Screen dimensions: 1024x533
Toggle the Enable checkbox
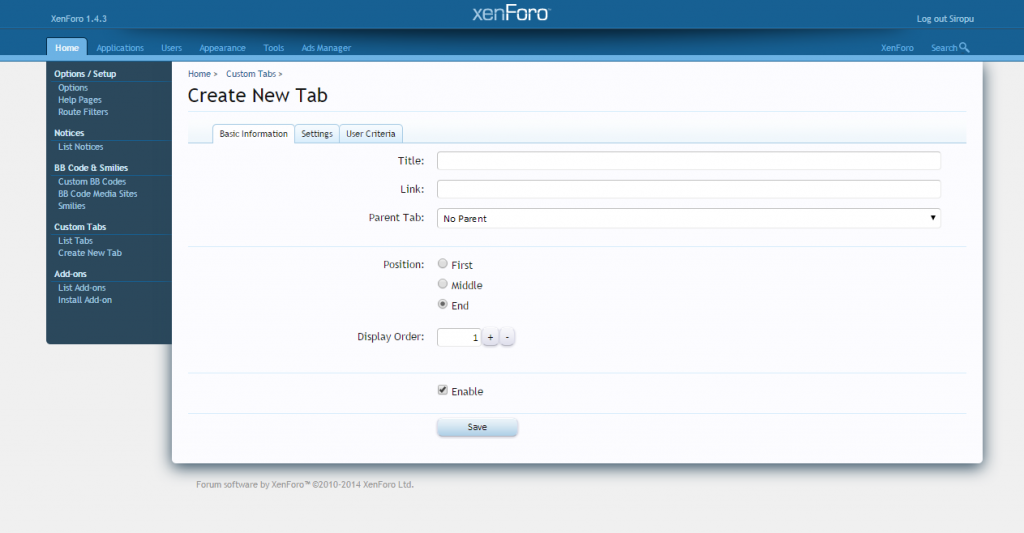443,391
